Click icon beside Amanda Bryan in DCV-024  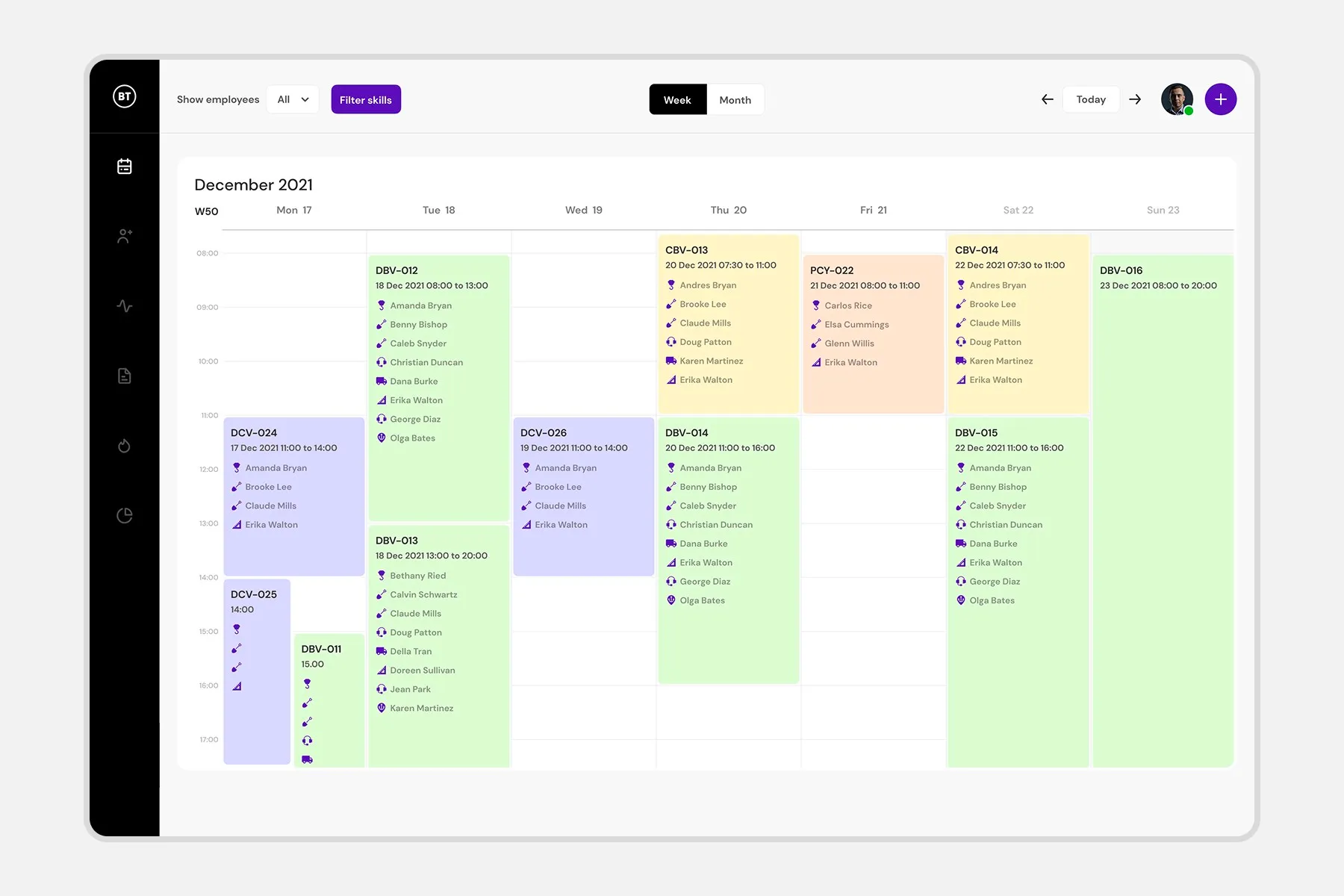click(237, 467)
